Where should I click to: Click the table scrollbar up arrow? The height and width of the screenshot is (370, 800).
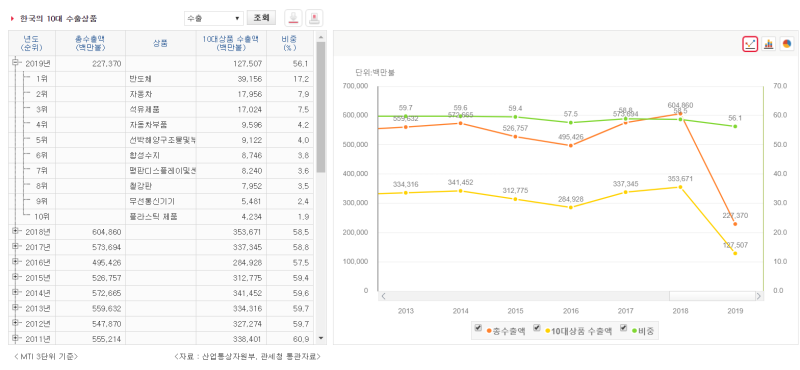point(321,37)
